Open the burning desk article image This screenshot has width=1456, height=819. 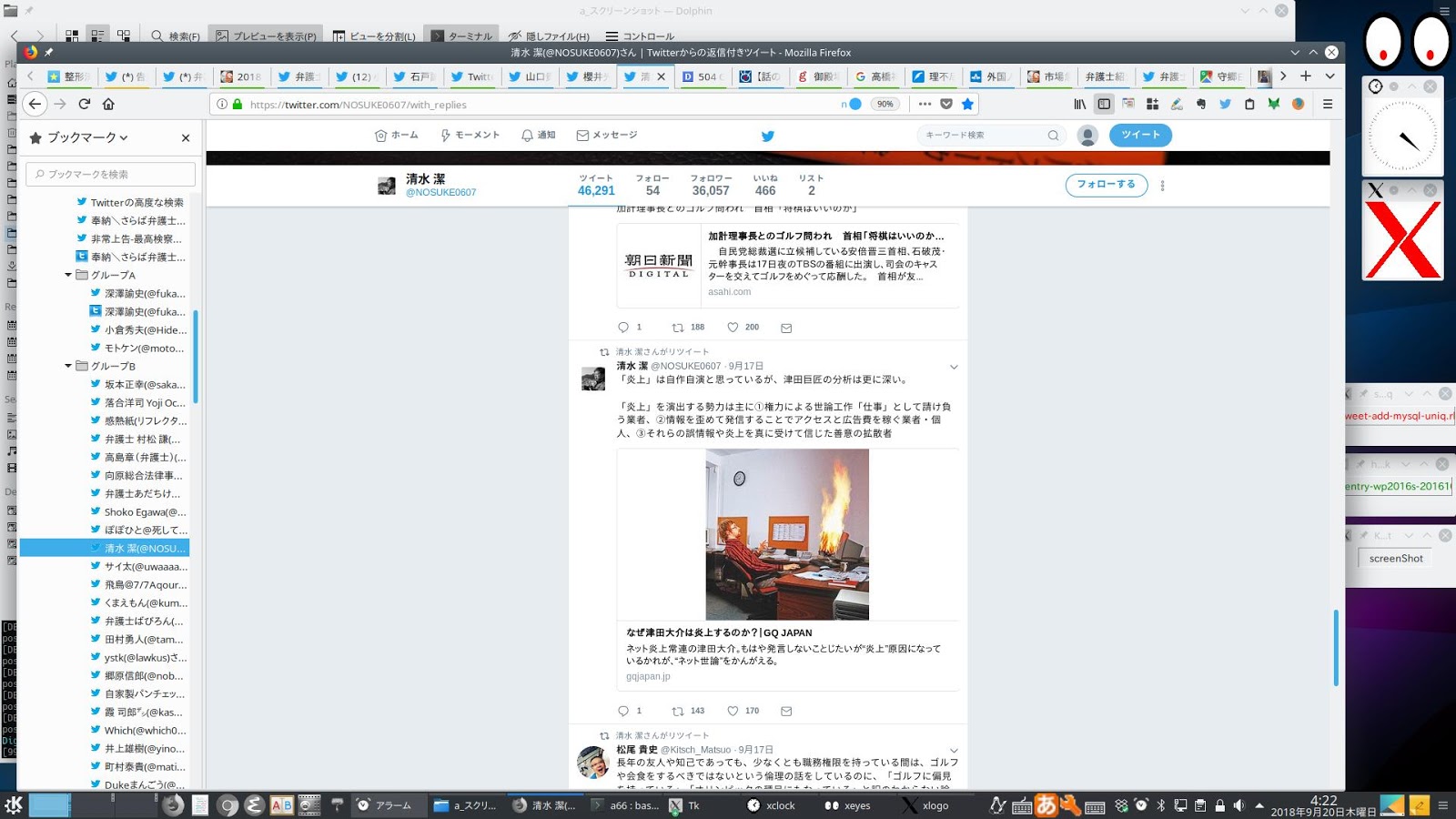(x=787, y=534)
